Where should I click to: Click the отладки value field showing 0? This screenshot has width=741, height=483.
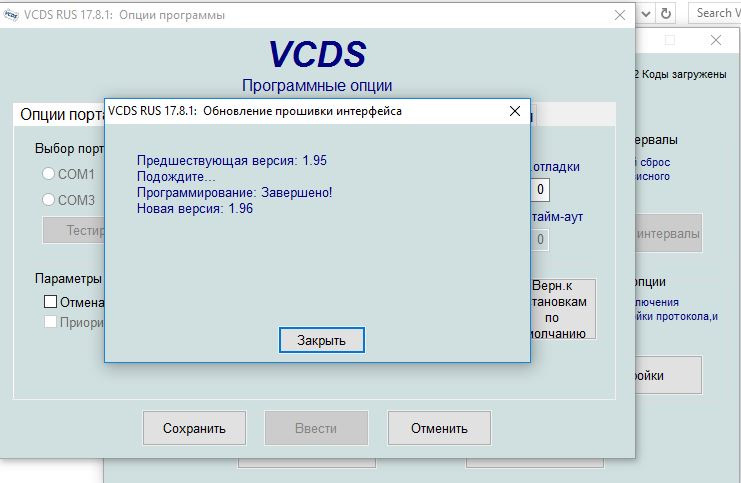tap(540, 190)
